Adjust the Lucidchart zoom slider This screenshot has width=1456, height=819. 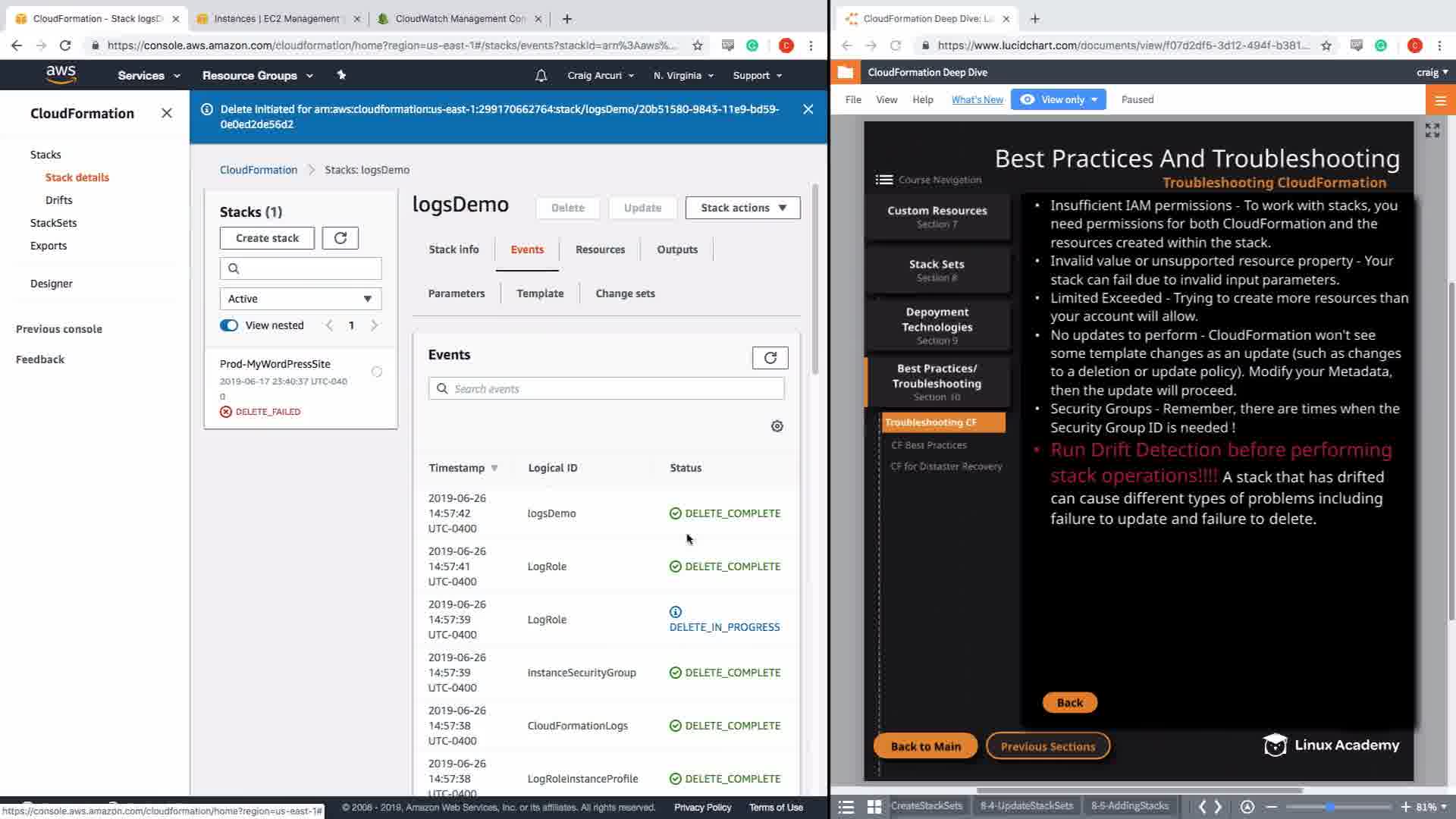[x=1329, y=807]
